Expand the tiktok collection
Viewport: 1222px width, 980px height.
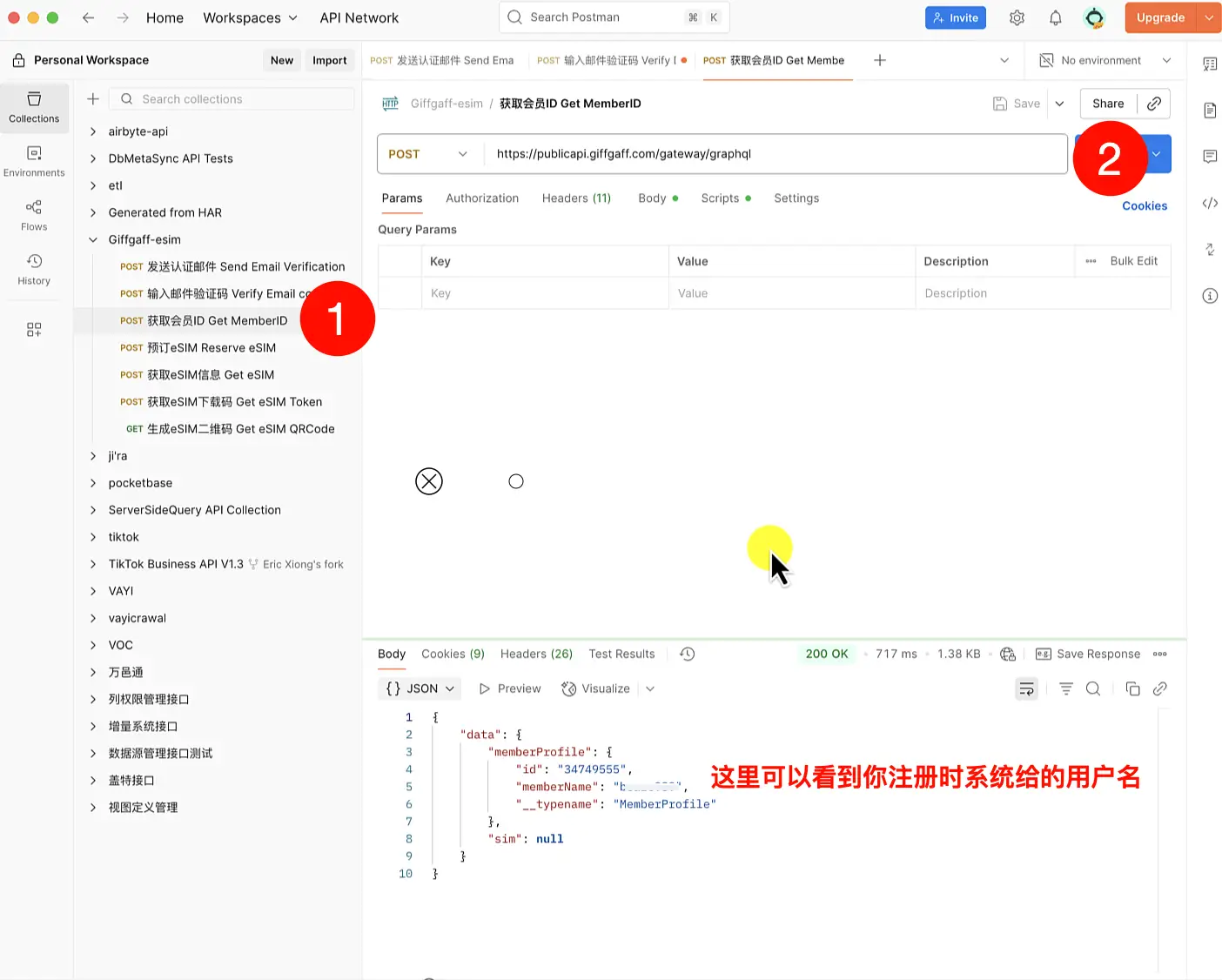pos(93,537)
